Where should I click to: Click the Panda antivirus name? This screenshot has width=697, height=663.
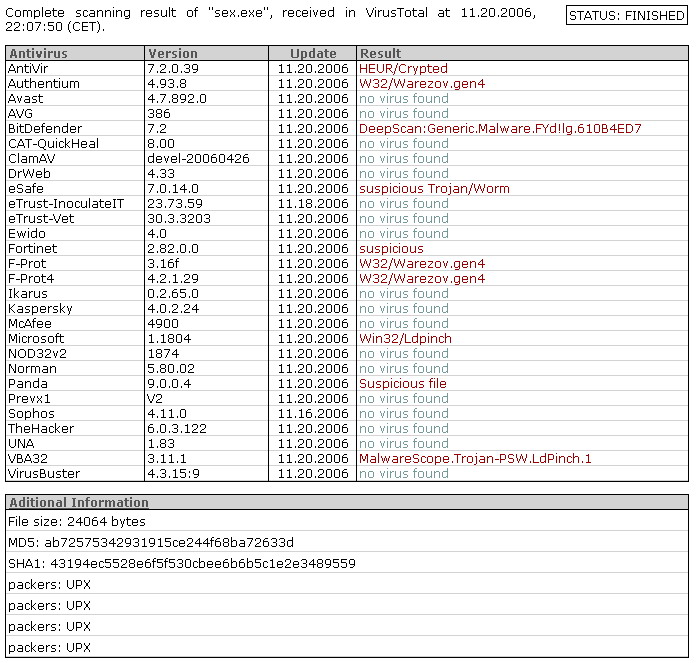point(28,383)
